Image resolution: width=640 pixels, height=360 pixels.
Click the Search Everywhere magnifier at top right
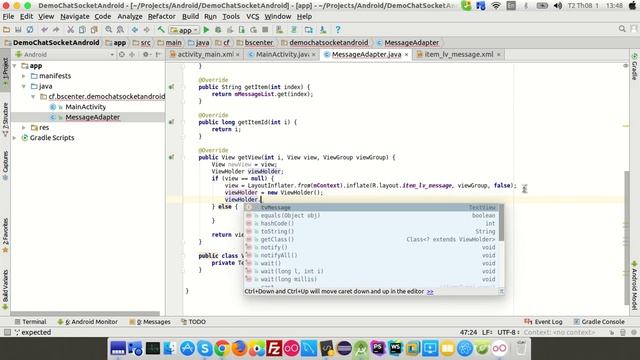[x=622, y=29]
